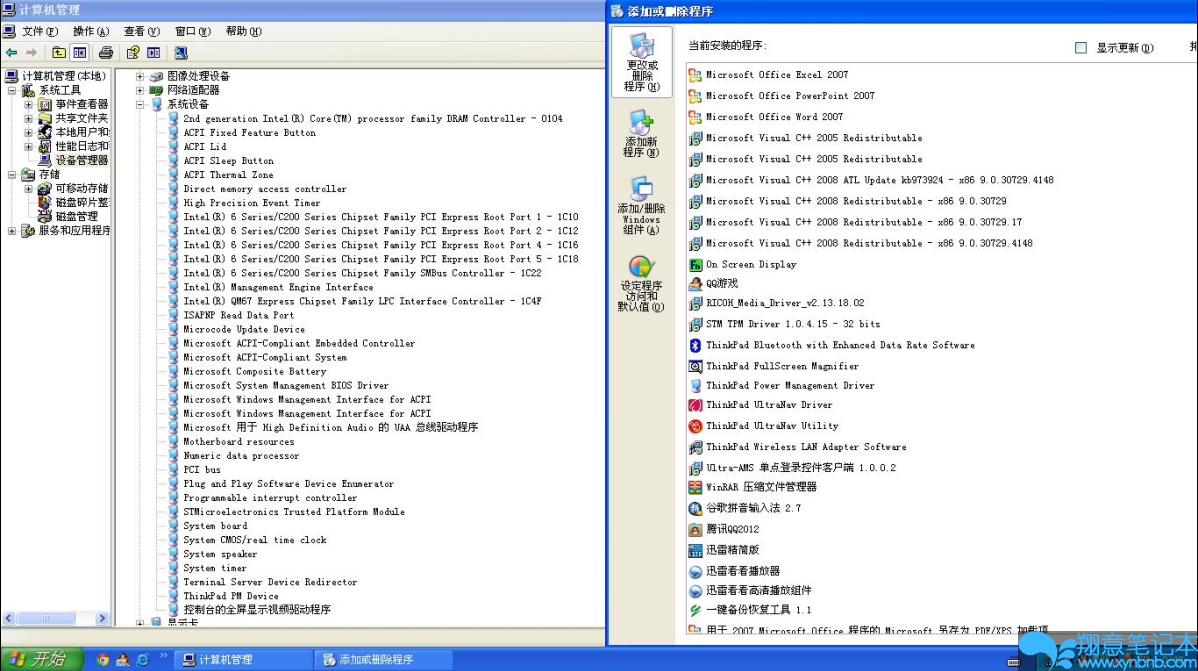Expand the 可移动存储 node

point(28,188)
